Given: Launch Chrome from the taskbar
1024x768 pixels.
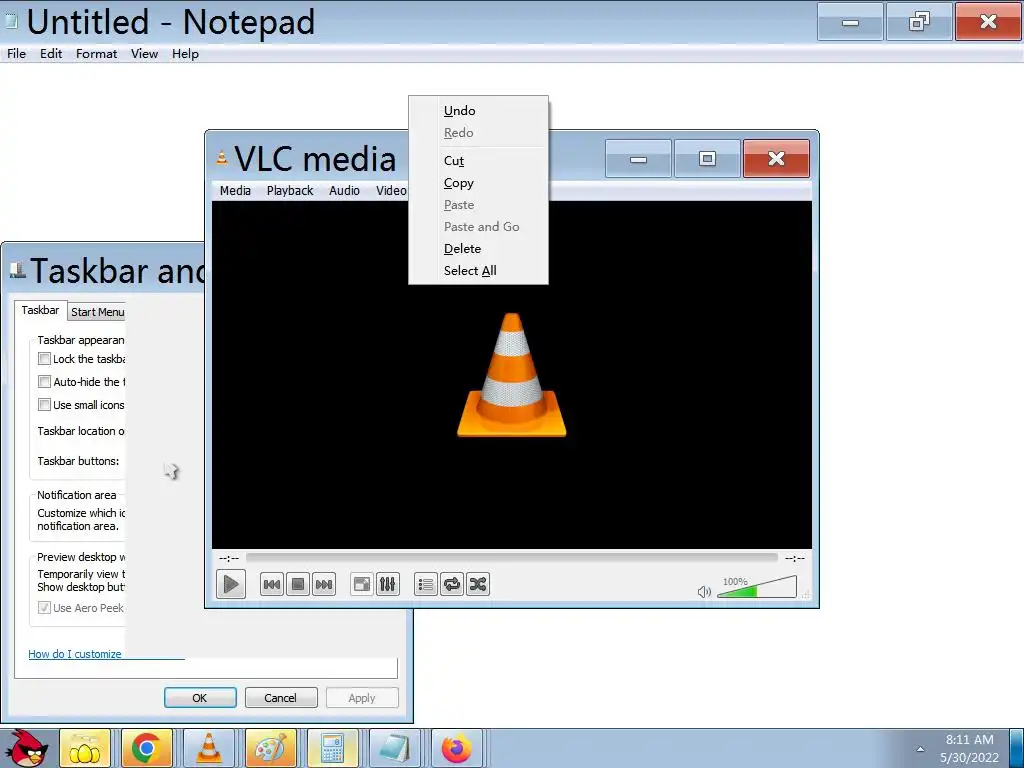Looking at the screenshot, I should (x=146, y=748).
